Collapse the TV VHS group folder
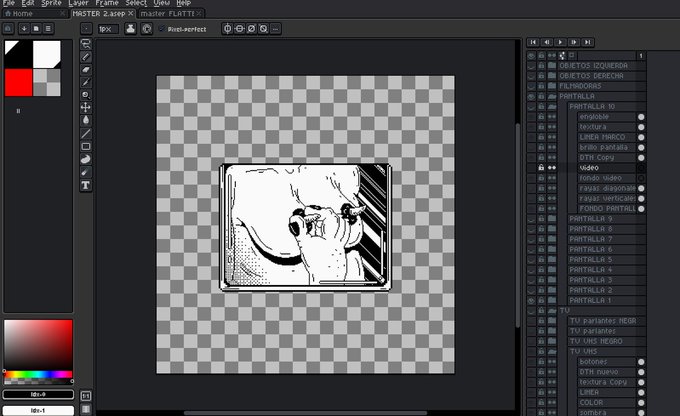 [552, 351]
